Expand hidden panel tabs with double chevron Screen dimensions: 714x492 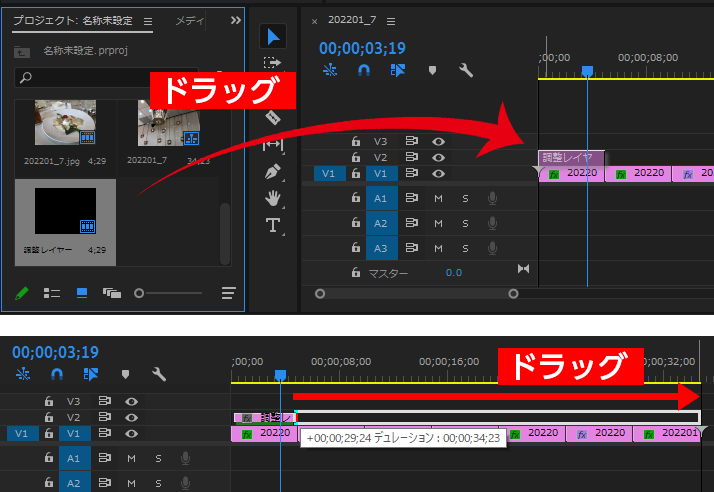[235, 20]
